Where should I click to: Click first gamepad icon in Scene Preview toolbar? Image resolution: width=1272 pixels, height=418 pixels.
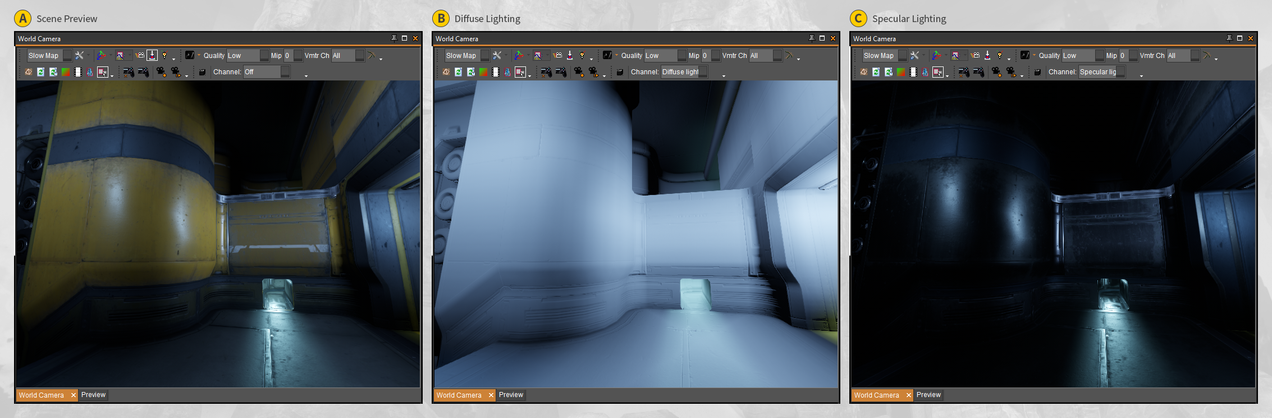coord(128,72)
